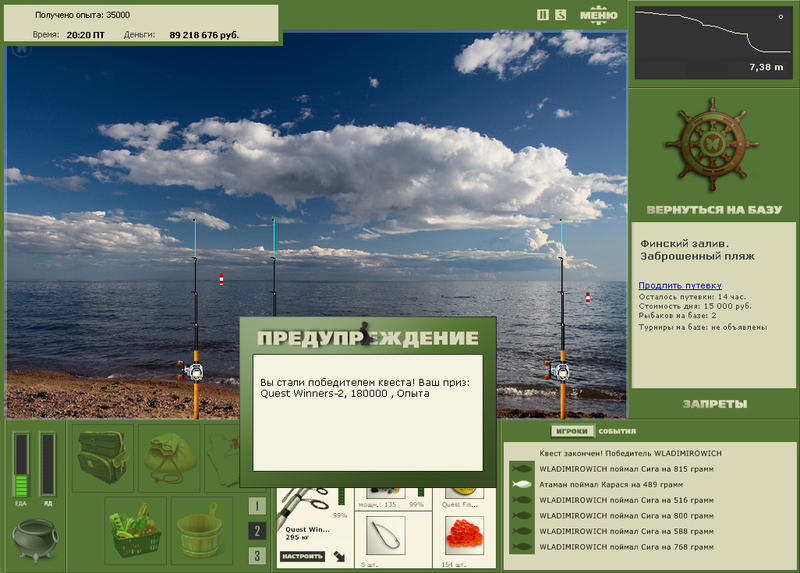800x573 pixels.
Task: Click the money amount 89 218 676 руб.
Action: tap(204, 35)
